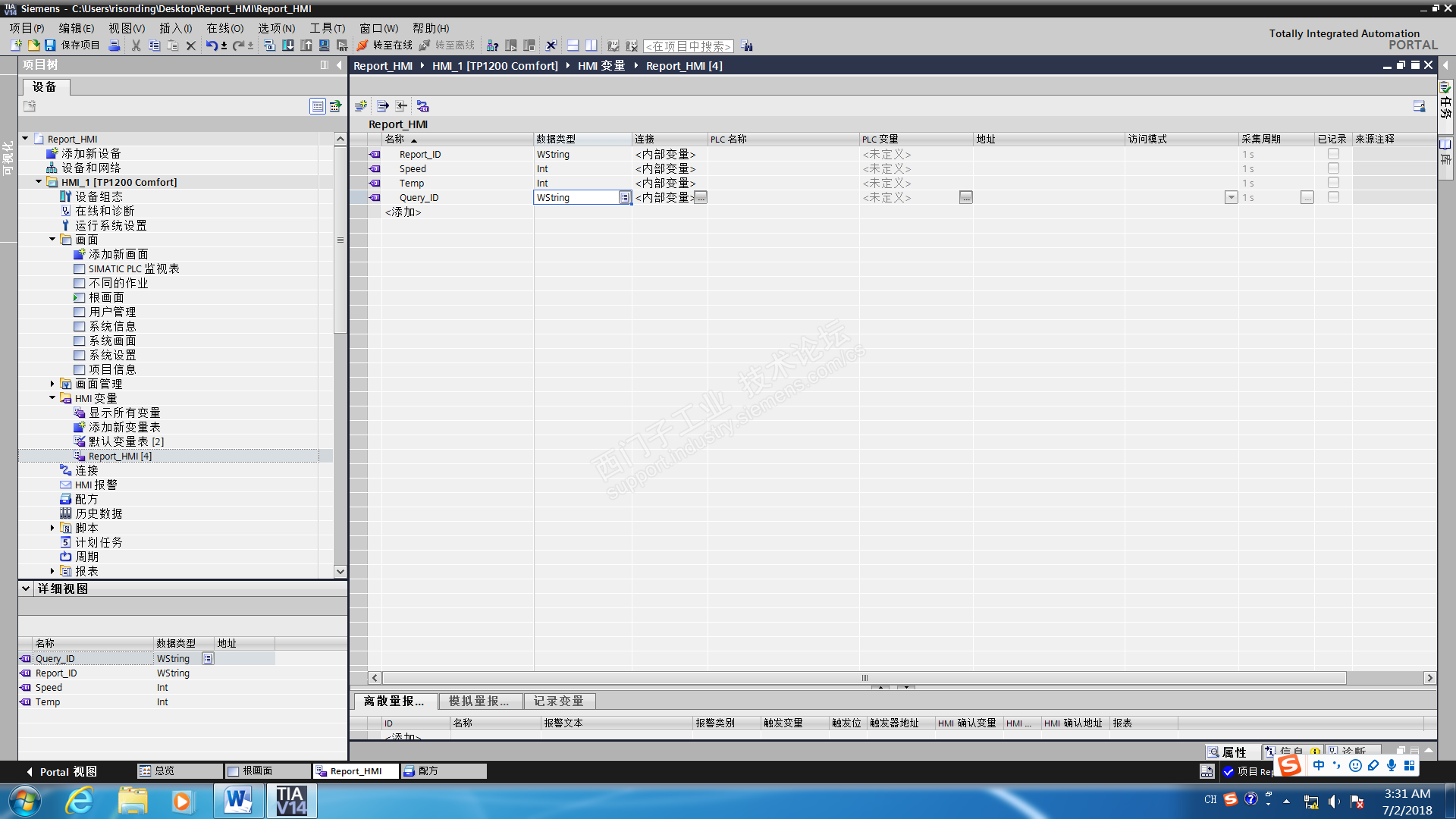
Task: Toggle logged checkbox for Query_ID tag
Action: pyautogui.click(x=1333, y=197)
